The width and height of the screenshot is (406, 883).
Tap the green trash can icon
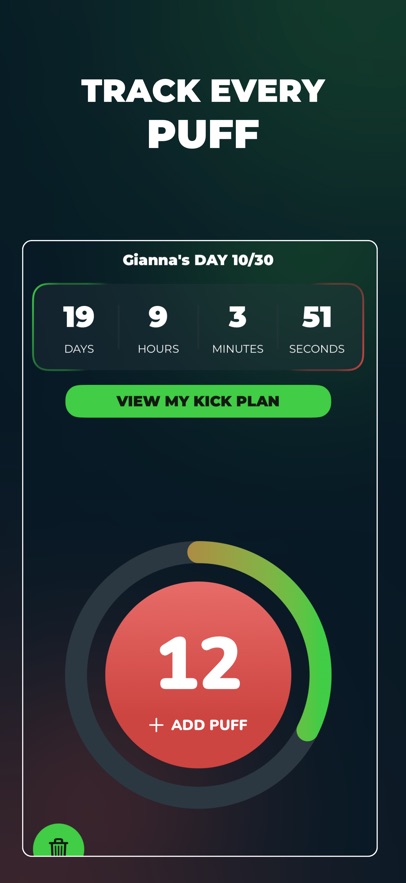pos(59,841)
